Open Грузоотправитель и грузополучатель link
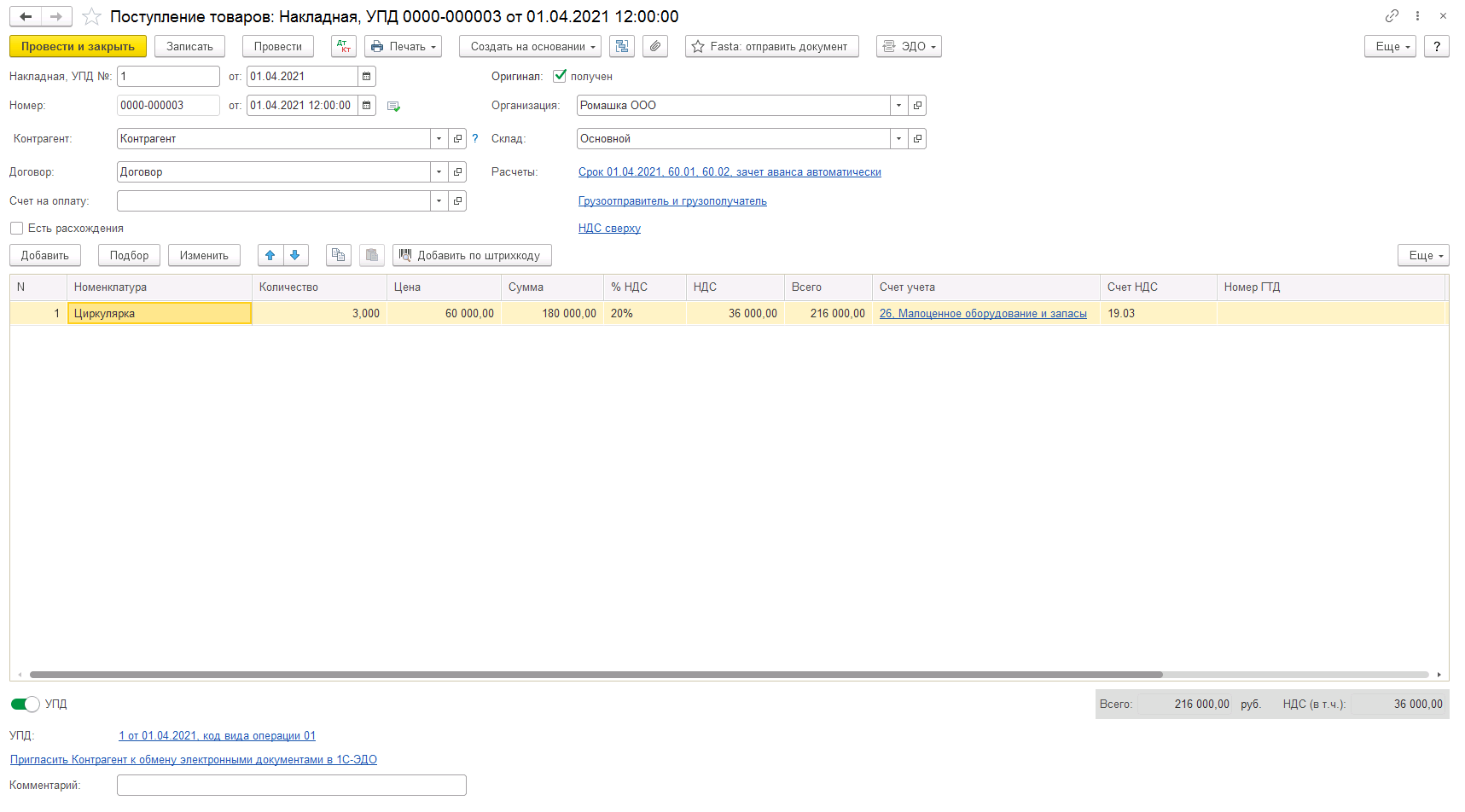The width and height of the screenshot is (1465, 812). [x=672, y=200]
